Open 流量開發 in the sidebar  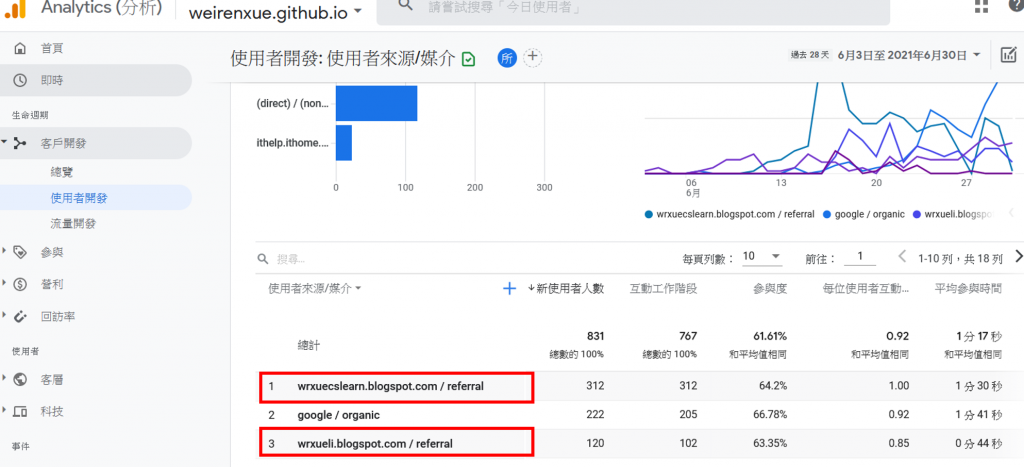pyautogui.click(x=73, y=223)
